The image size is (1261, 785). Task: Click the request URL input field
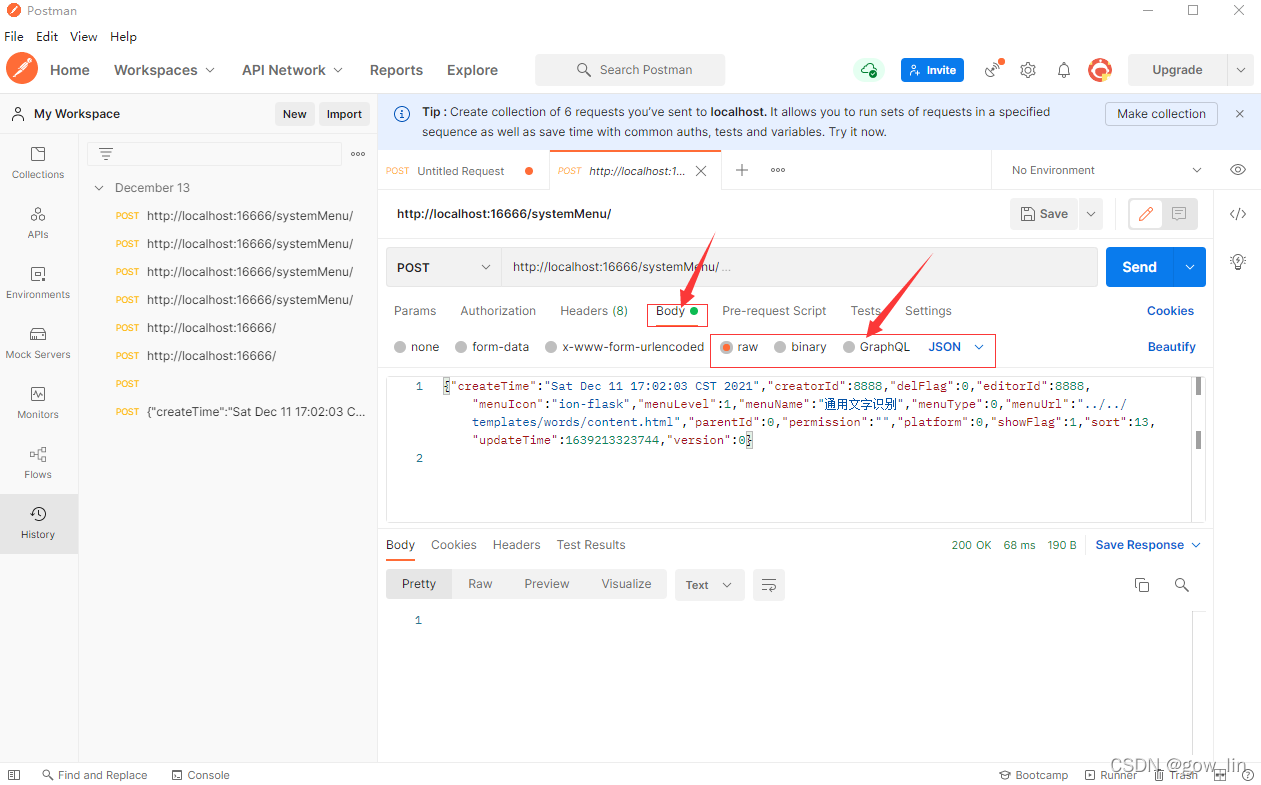pyautogui.click(x=799, y=267)
